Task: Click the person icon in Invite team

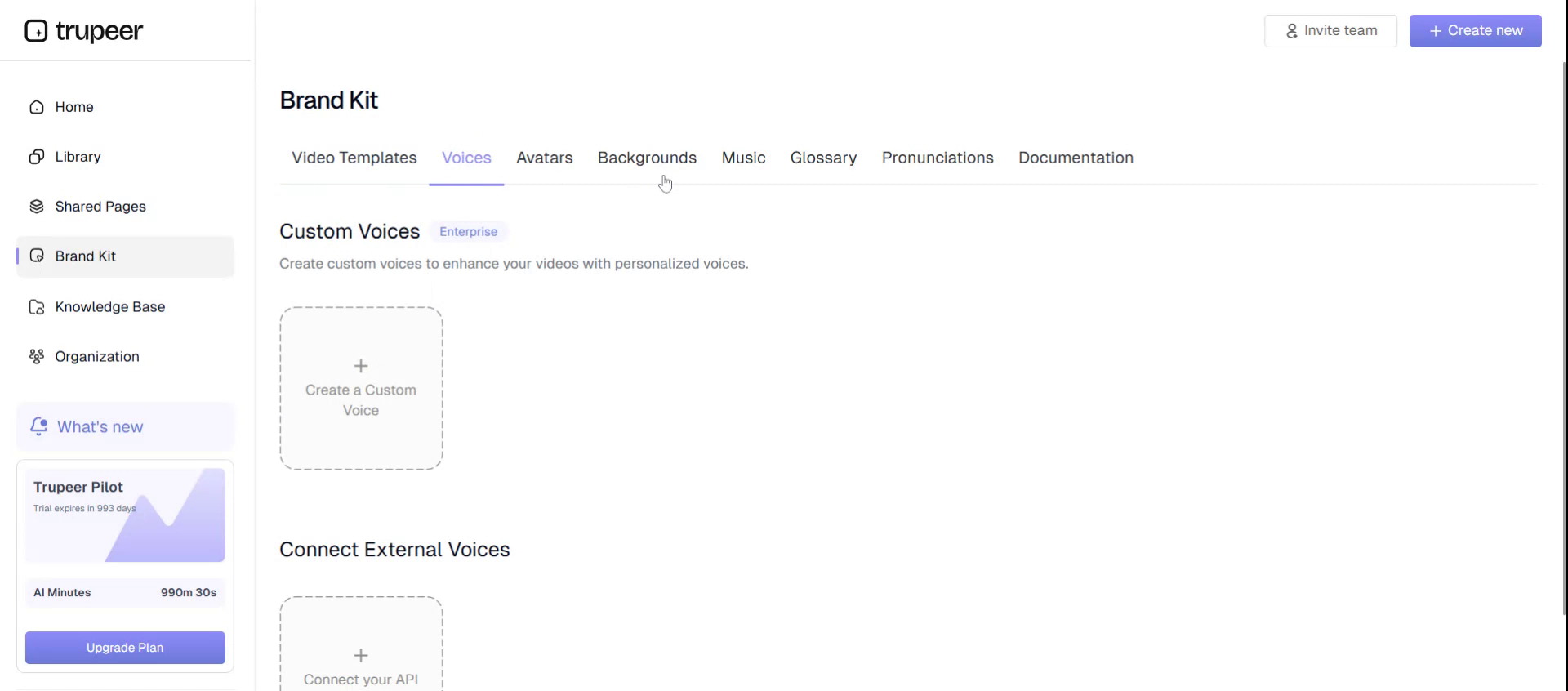Action: pos(1292,31)
